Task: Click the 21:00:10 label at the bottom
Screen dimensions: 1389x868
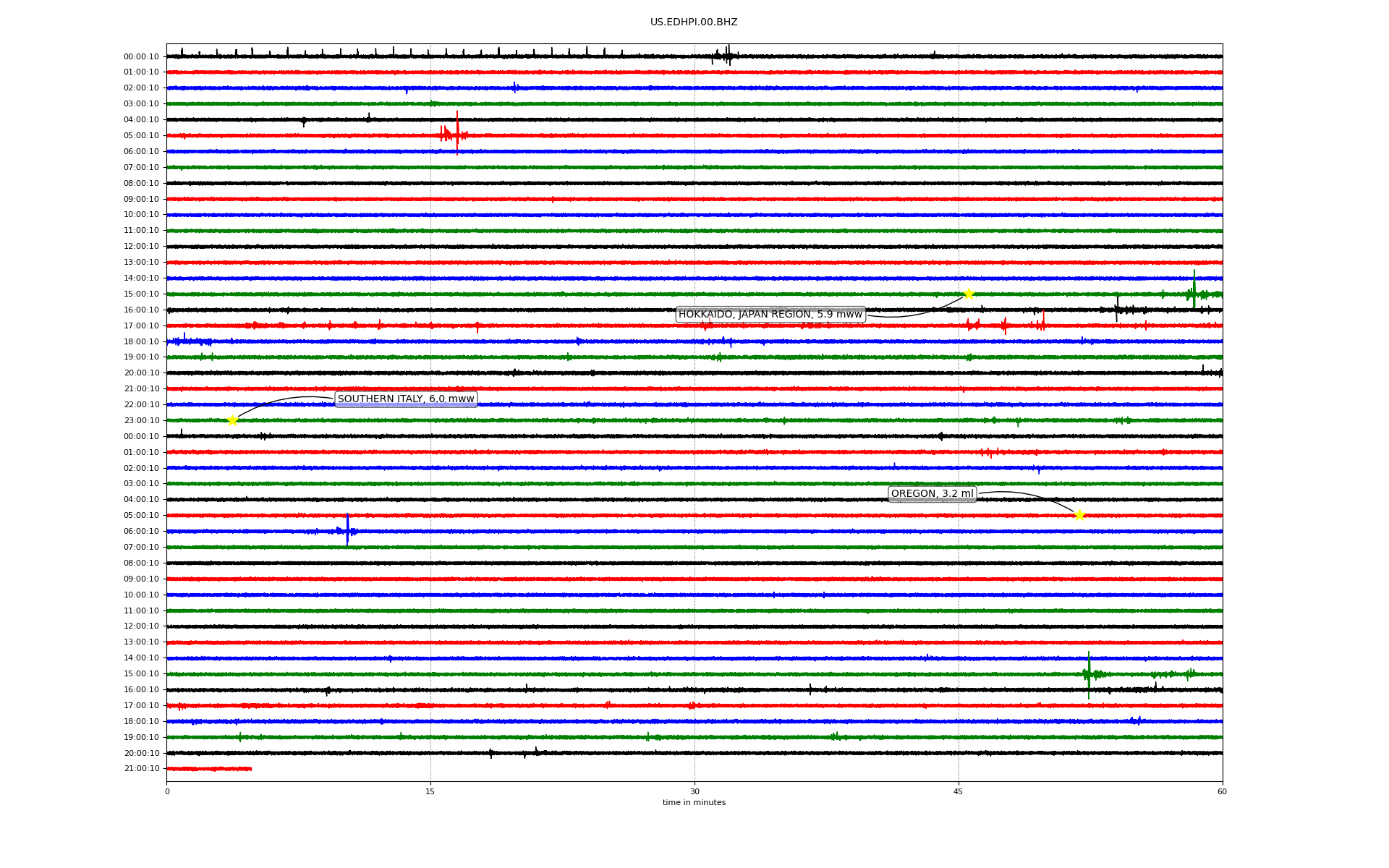Action: coord(142,769)
